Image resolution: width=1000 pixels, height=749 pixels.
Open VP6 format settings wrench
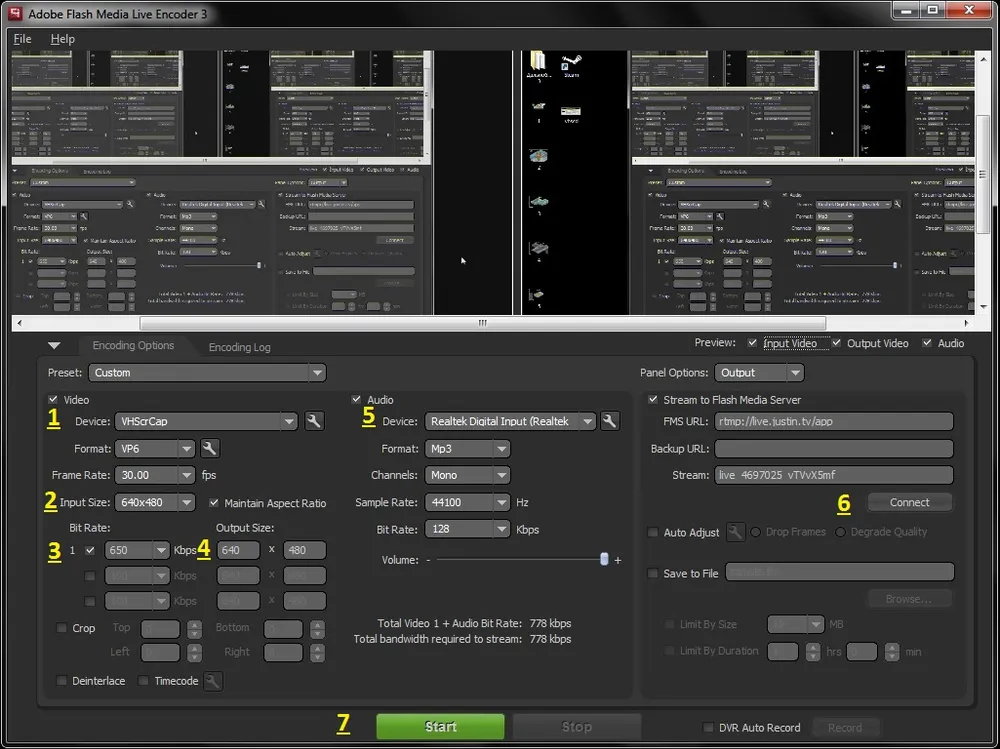point(209,448)
